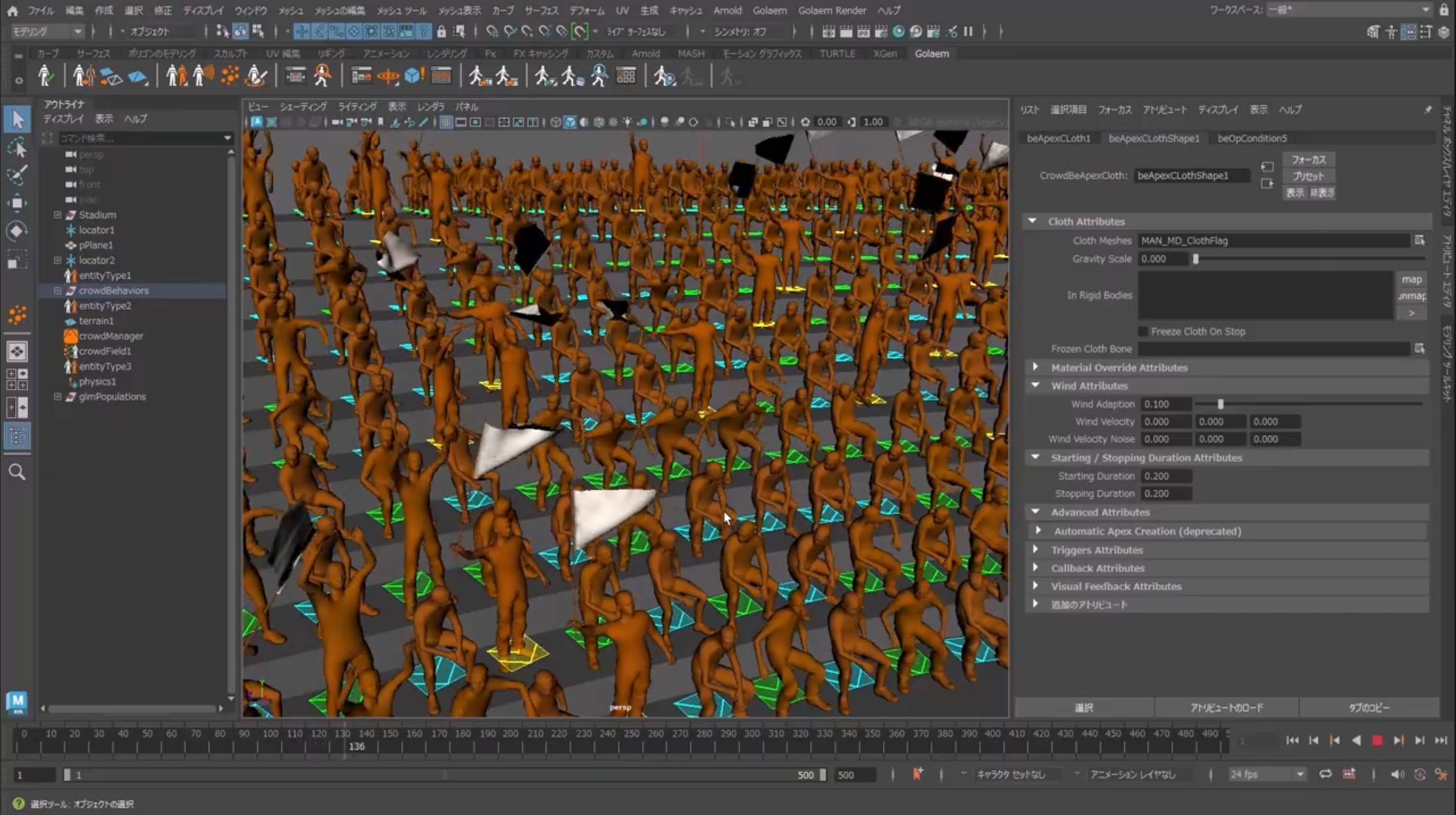Click the range slider end handle near 500
The width and height of the screenshot is (1456, 815).
pos(823,775)
